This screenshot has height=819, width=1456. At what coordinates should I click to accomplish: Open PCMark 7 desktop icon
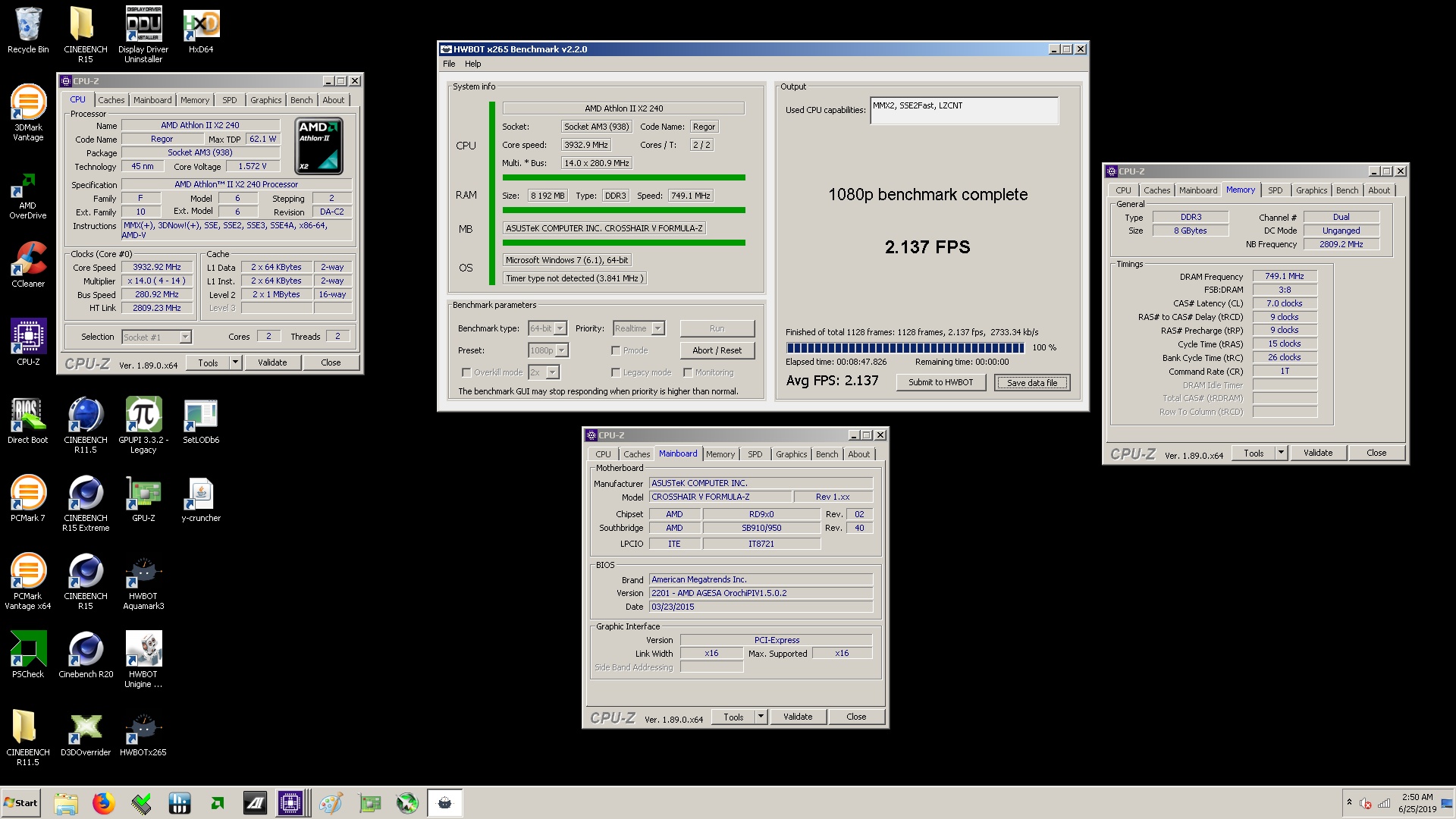pos(28,498)
